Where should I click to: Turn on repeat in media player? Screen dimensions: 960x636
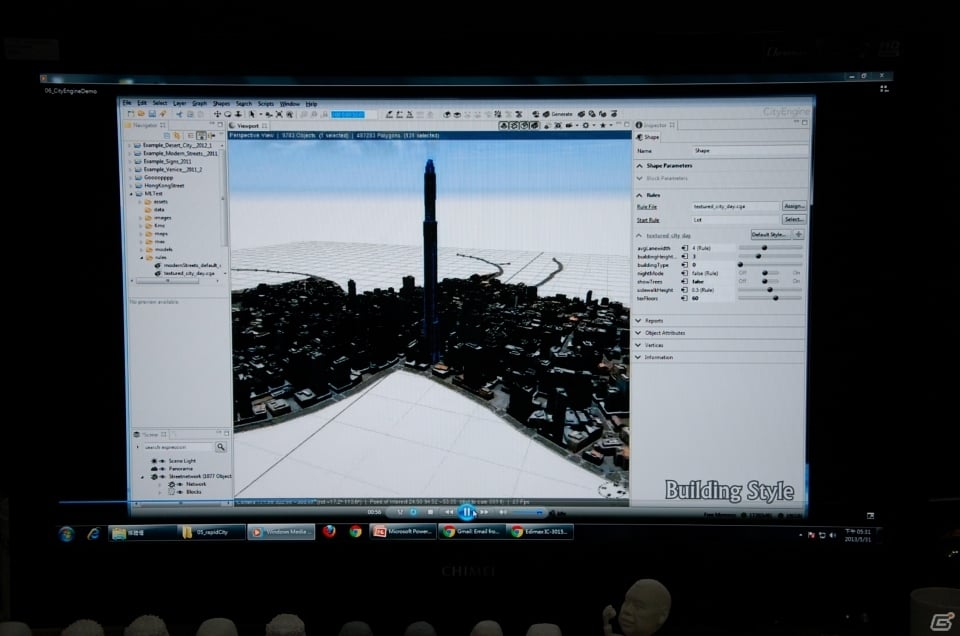[x=413, y=512]
